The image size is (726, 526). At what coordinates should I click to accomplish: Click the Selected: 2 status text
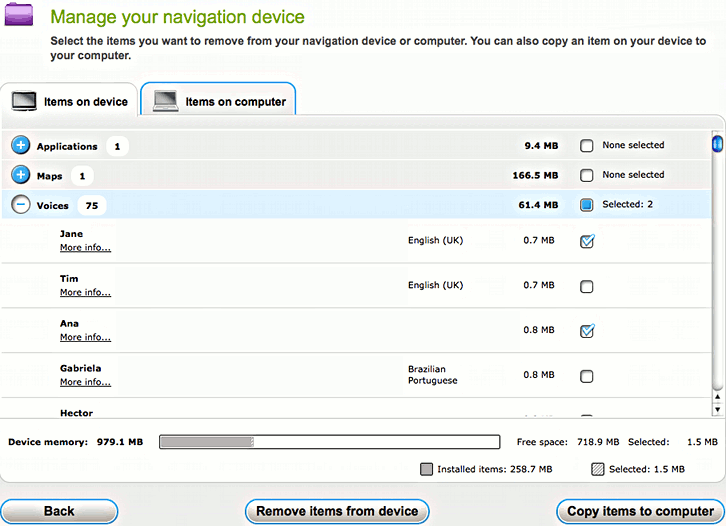pos(627,204)
